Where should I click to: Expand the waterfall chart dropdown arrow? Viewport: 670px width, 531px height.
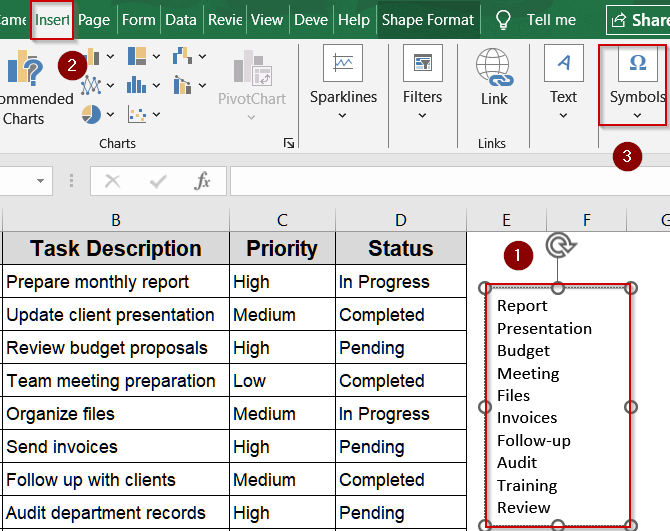(202, 56)
